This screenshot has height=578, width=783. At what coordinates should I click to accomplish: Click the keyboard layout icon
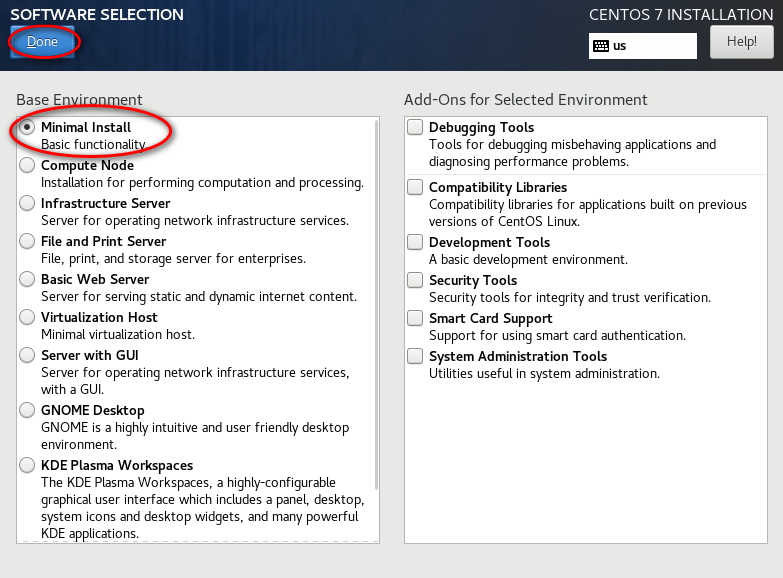pos(601,46)
